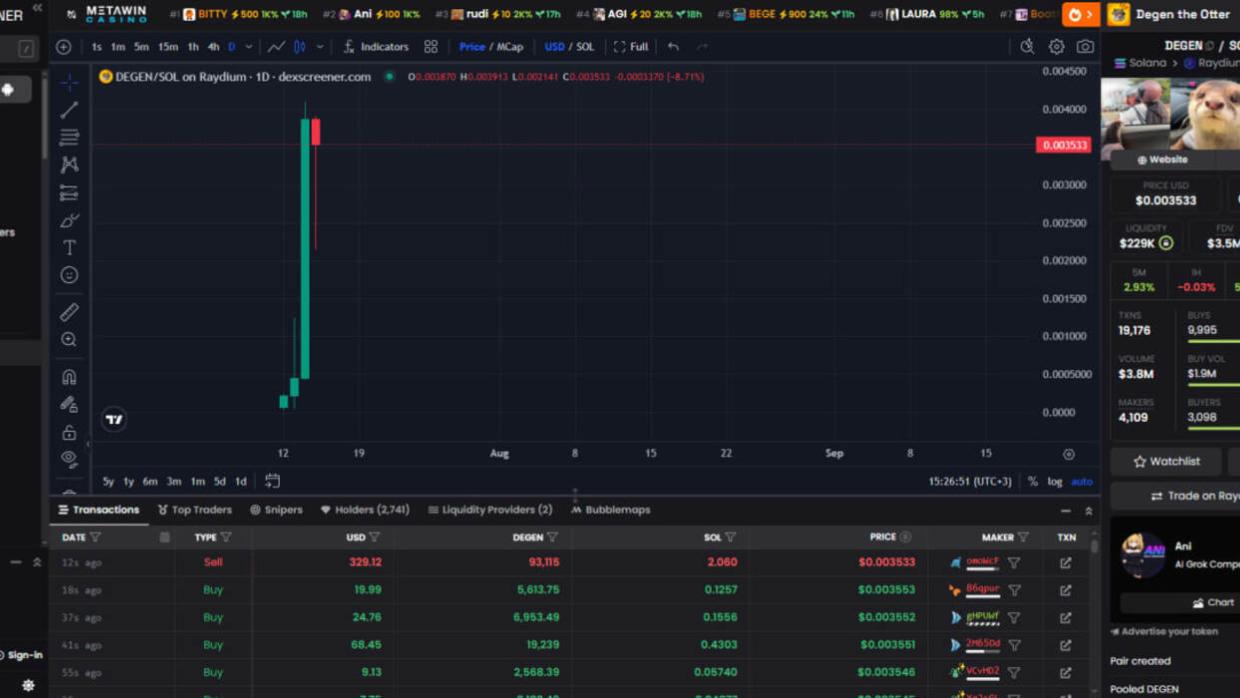The width and height of the screenshot is (1240, 698).
Task: Take a chart snapshot with camera icon
Action: pos(1085,47)
